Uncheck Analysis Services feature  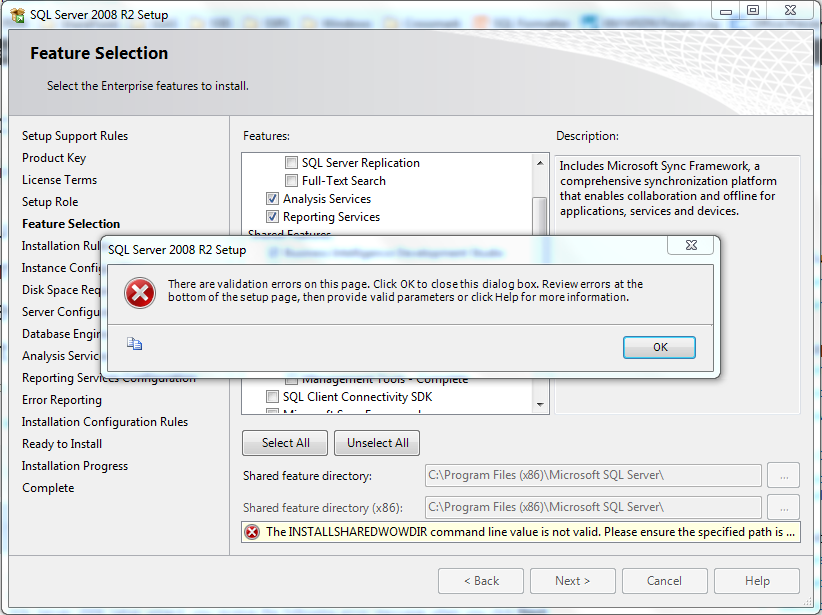pyautogui.click(x=272, y=199)
